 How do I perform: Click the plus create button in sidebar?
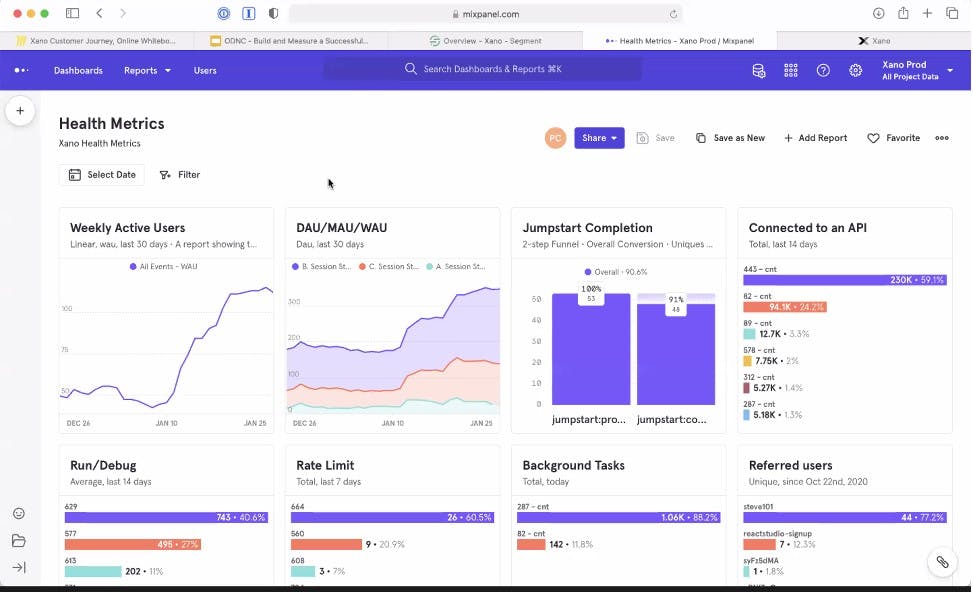click(20, 111)
